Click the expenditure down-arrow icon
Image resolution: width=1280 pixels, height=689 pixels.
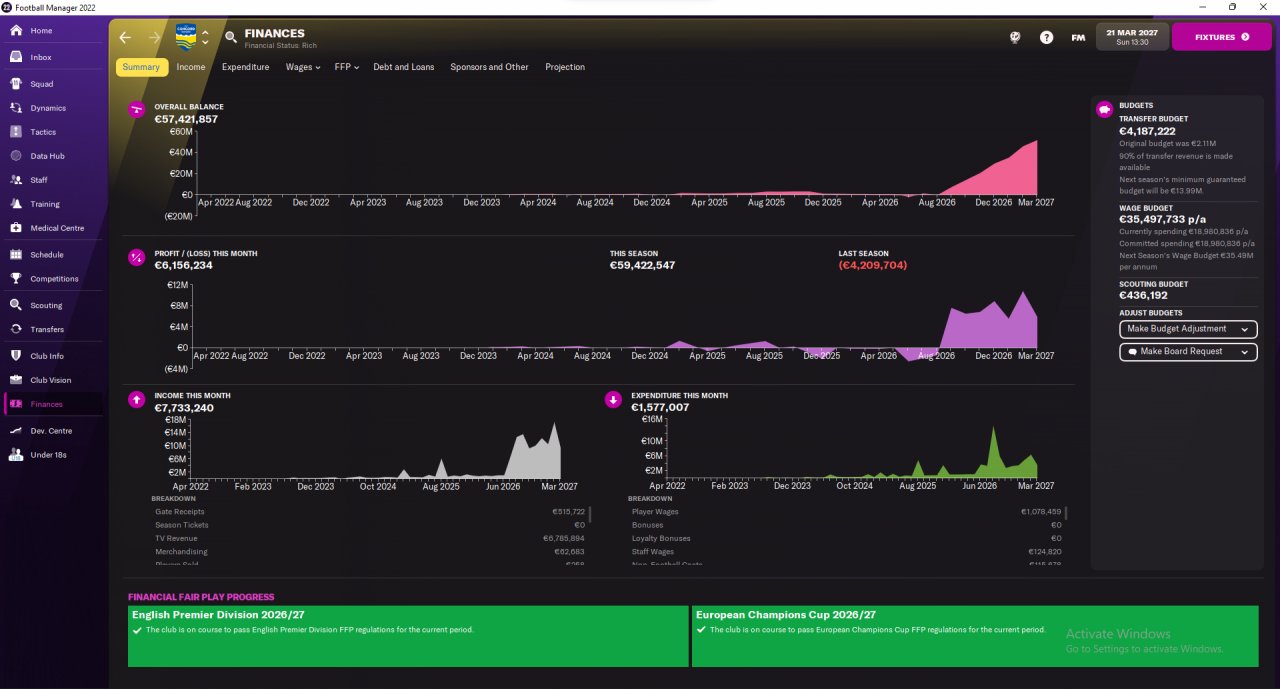(x=613, y=400)
